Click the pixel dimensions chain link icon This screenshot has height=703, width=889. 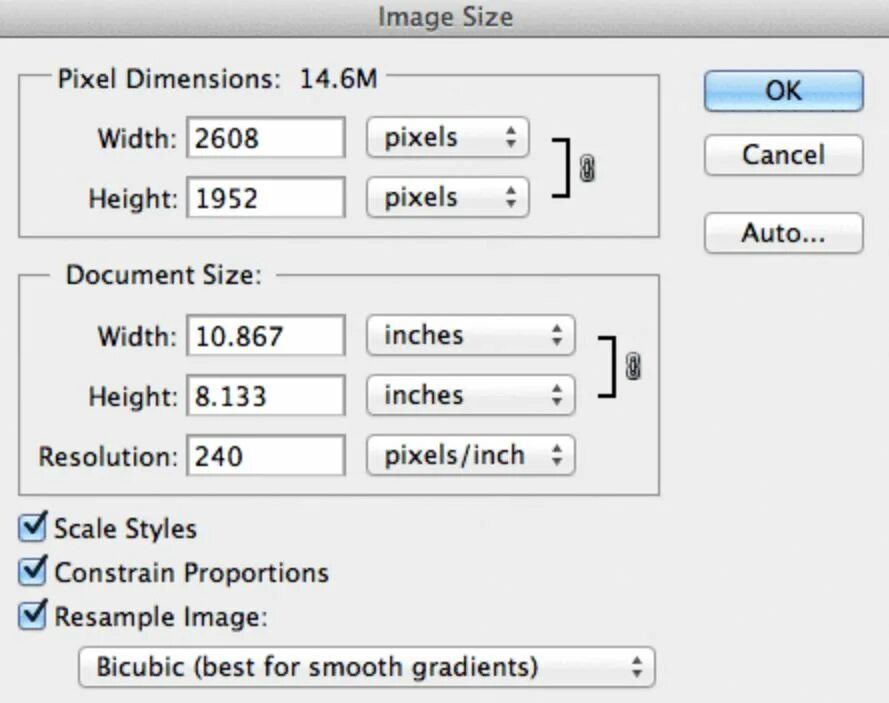(x=587, y=170)
